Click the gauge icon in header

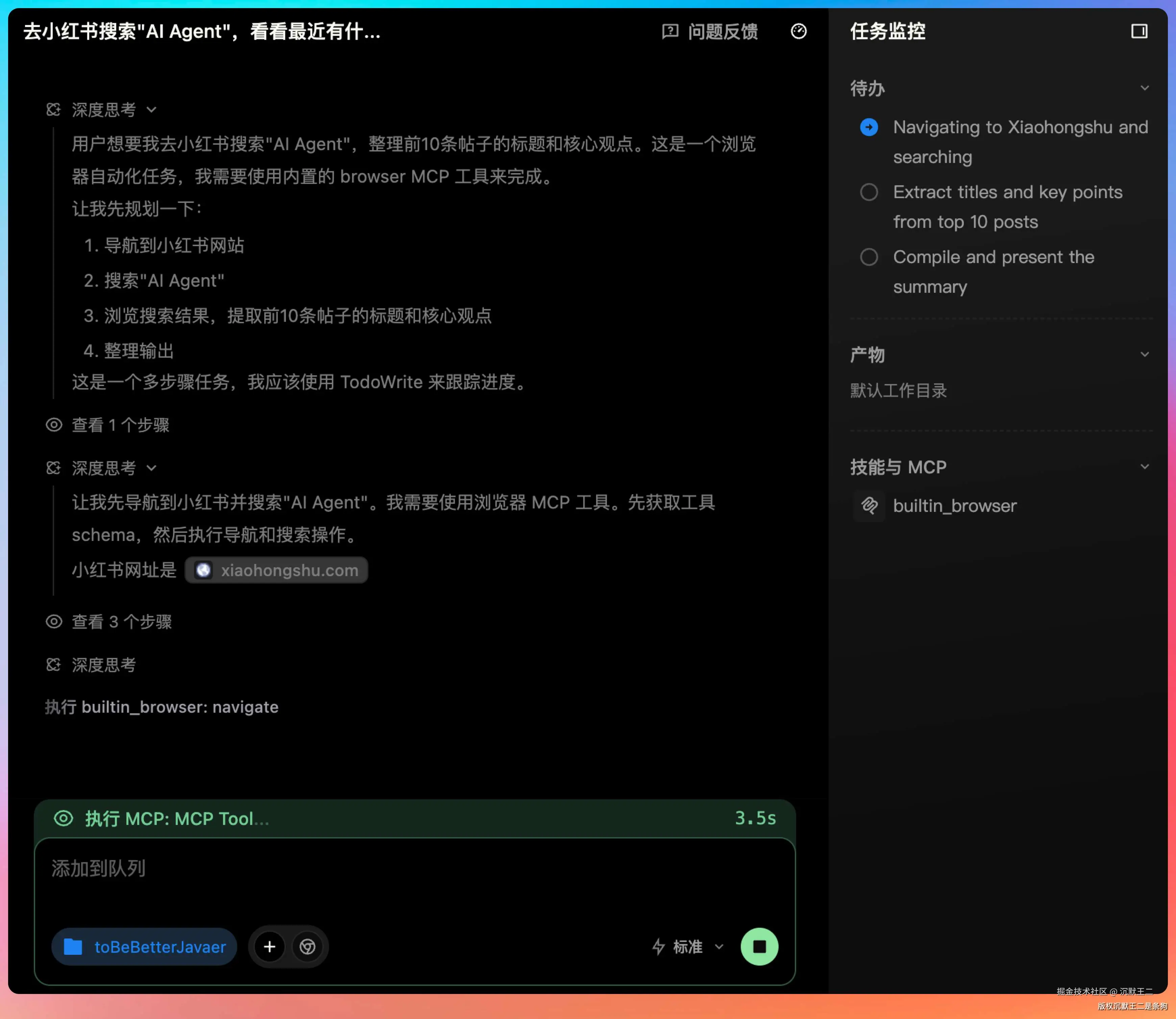799,31
